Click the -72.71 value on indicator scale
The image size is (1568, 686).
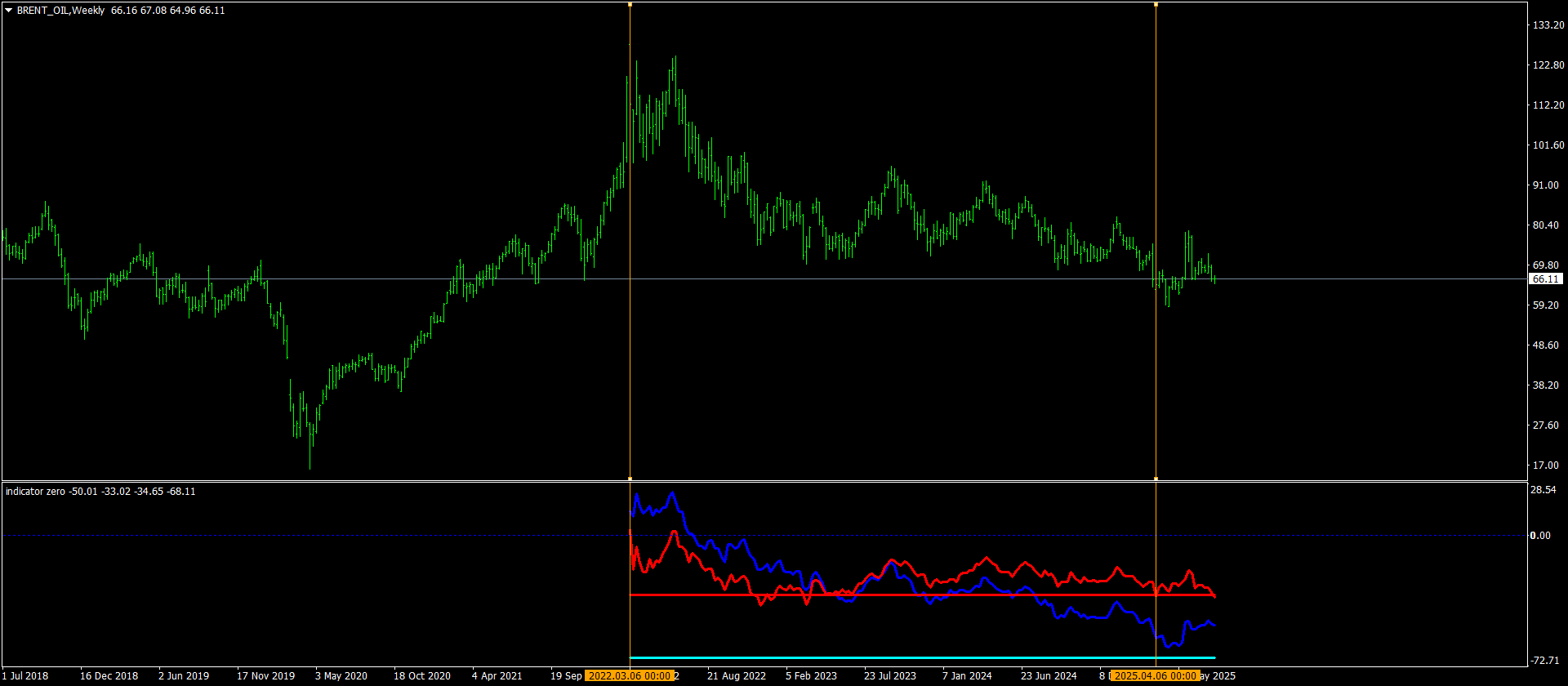[1546, 660]
